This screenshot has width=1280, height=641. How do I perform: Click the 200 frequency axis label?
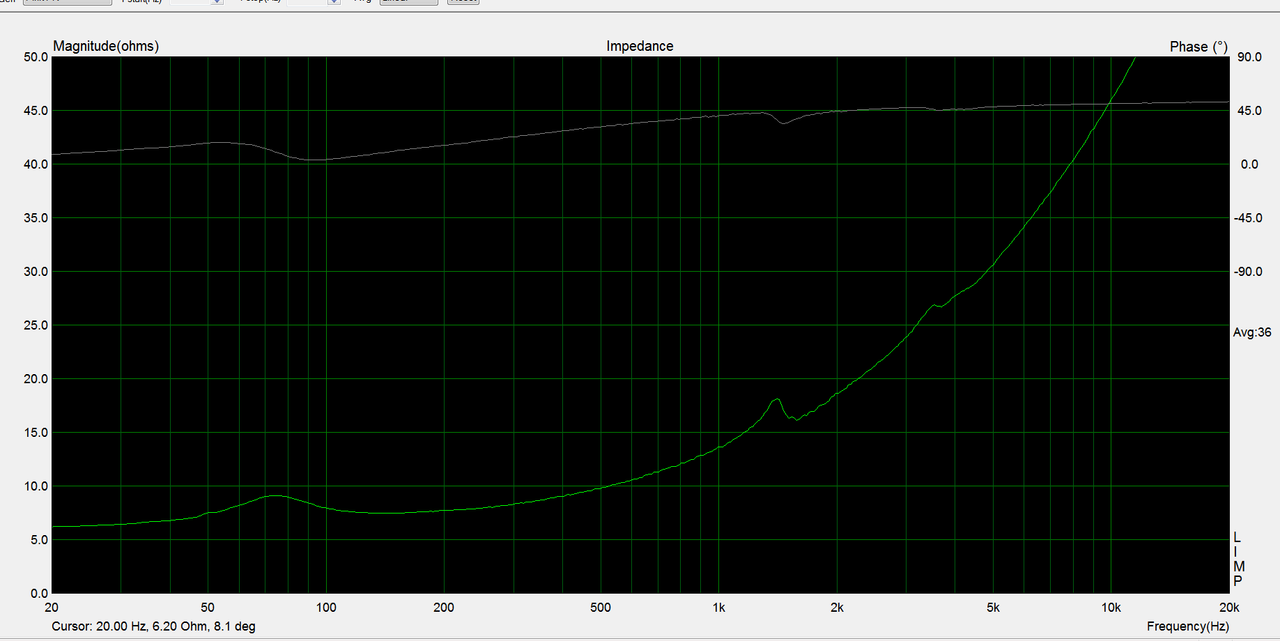click(444, 607)
